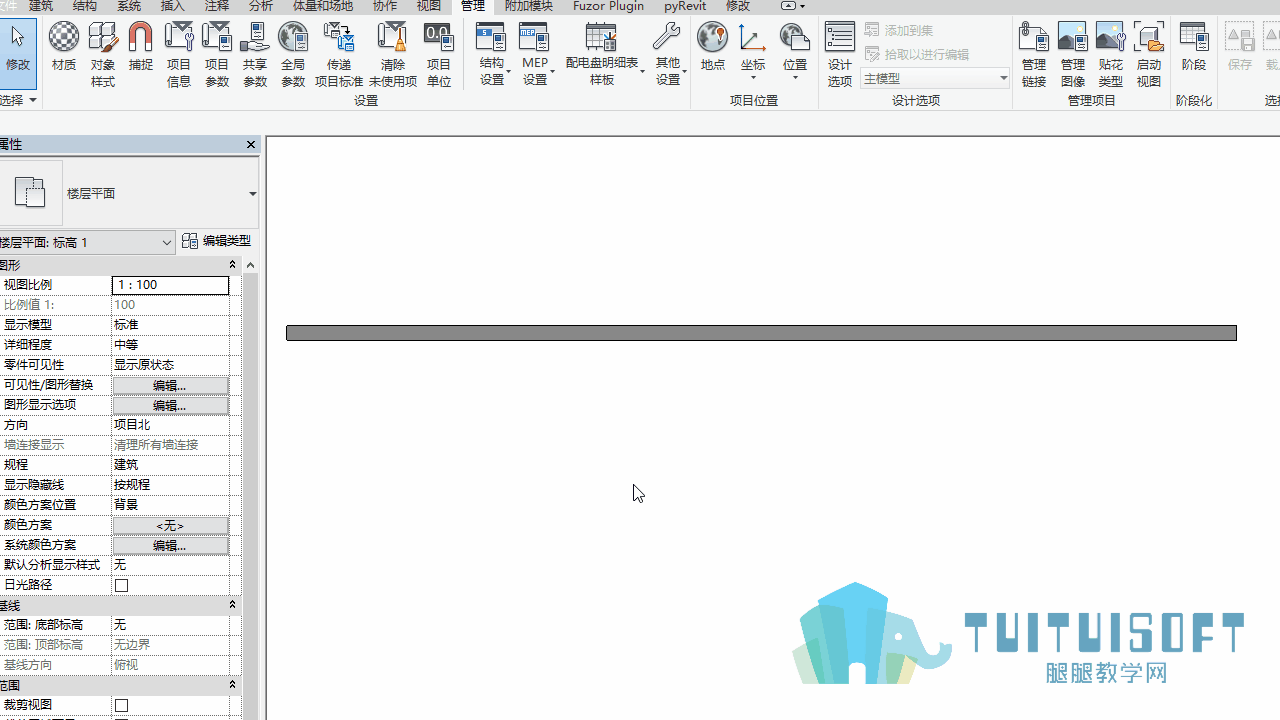This screenshot has height=720, width=1280.
Task: Open 对象样式 (Object Styles)
Action: click(103, 54)
